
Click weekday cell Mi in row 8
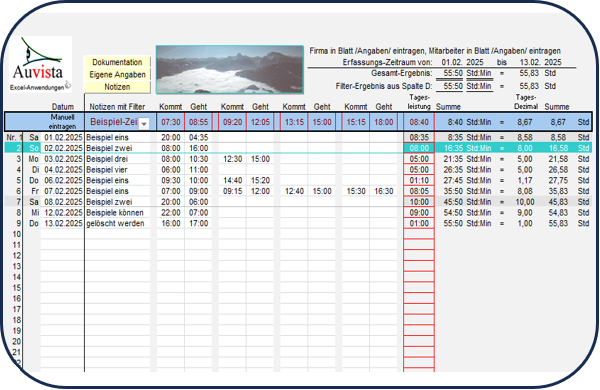(35, 212)
